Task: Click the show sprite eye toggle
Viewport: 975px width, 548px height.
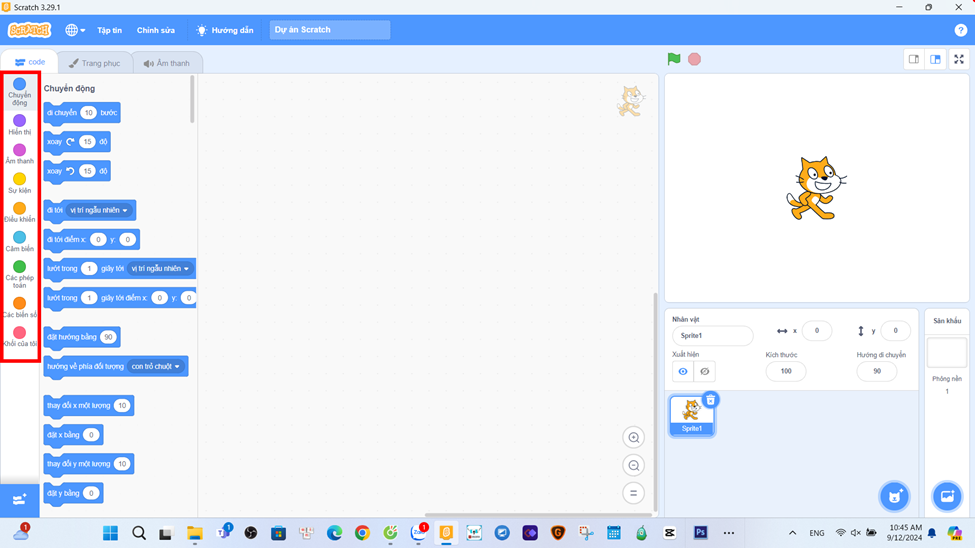Action: pyautogui.click(x=683, y=371)
